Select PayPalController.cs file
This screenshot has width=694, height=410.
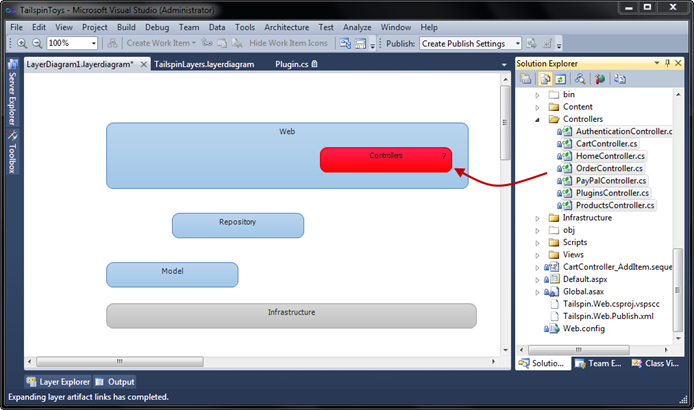point(611,181)
